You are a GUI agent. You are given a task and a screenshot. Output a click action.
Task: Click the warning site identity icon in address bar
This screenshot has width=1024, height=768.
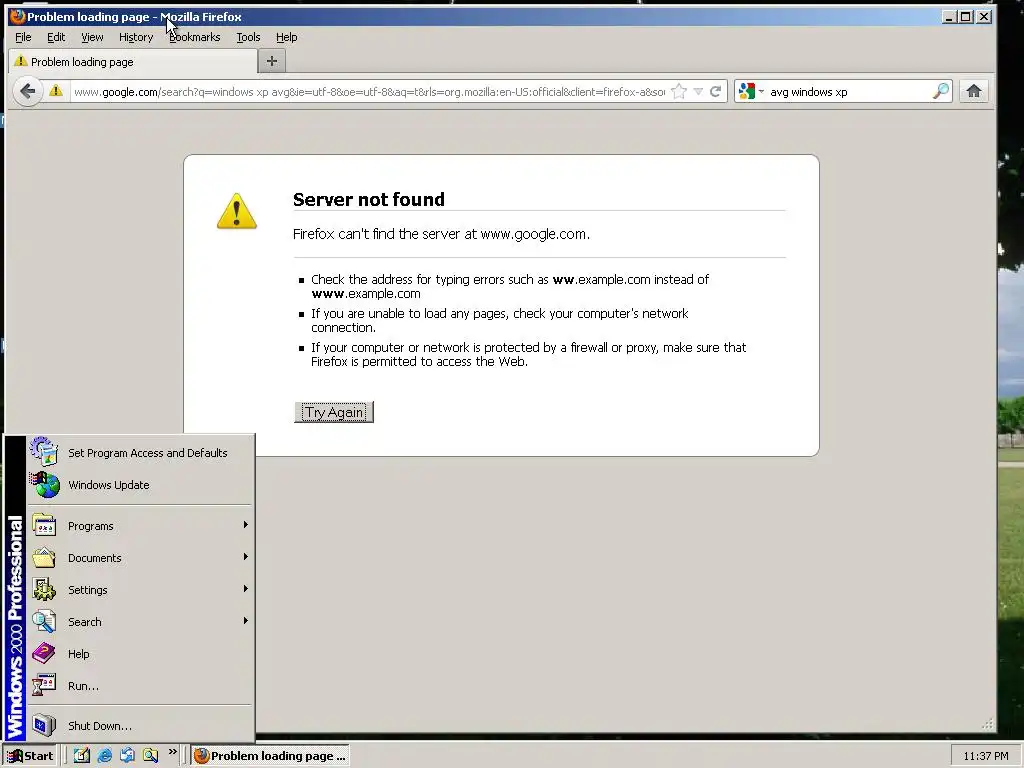[56, 91]
